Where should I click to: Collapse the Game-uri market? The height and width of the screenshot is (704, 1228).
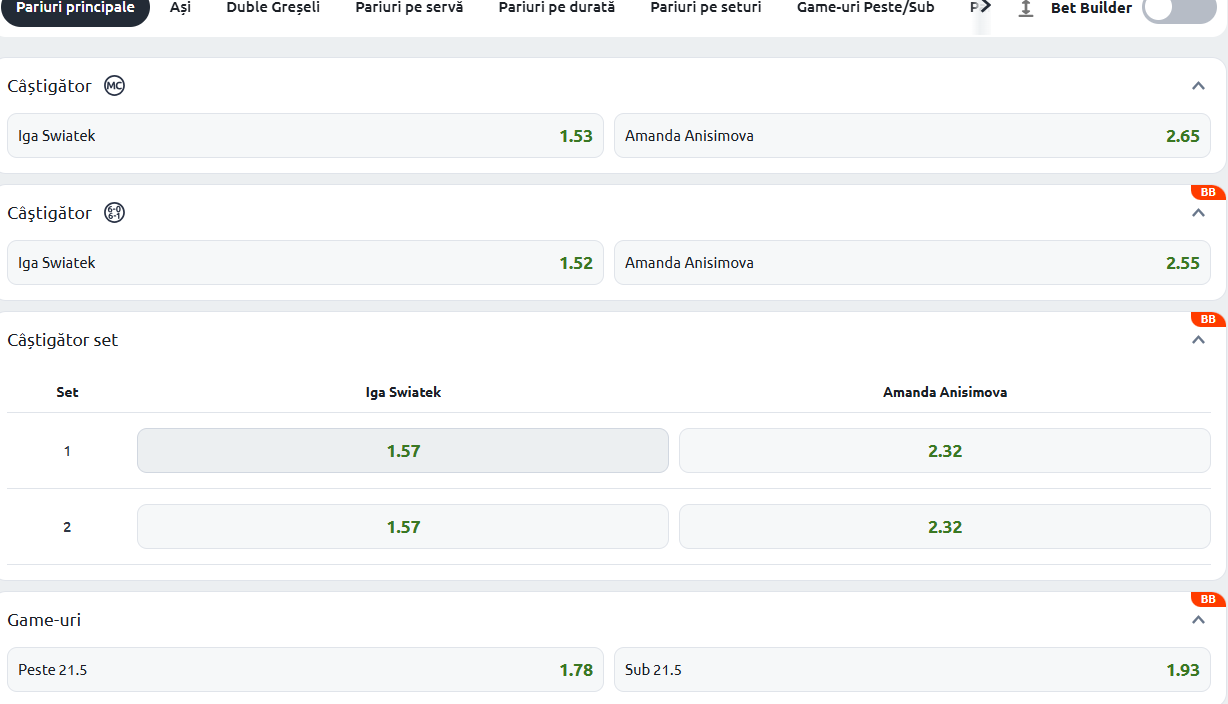click(1198, 620)
